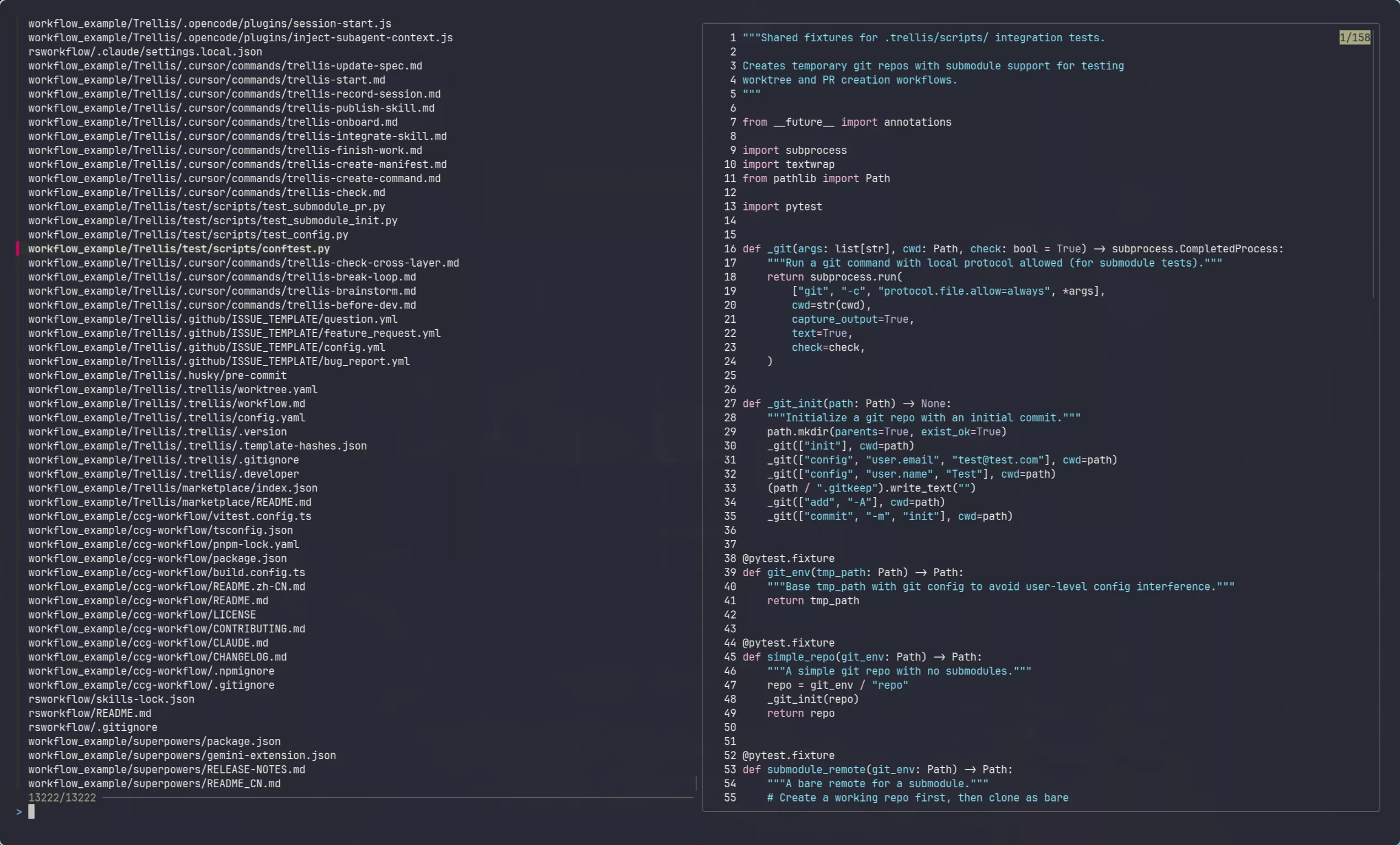The width and height of the screenshot is (1400, 845).
Task: Click the 13222/13222 match counter
Action: pyautogui.click(x=62, y=798)
